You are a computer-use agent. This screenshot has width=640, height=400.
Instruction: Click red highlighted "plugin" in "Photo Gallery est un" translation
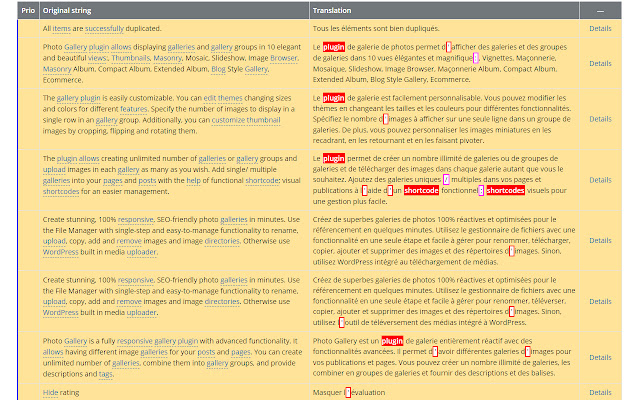(x=392, y=341)
